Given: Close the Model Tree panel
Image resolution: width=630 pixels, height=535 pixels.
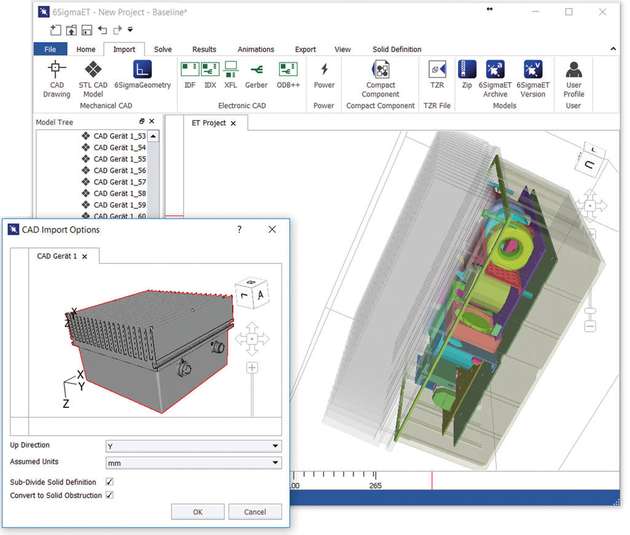Looking at the screenshot, I should click(x=151, y=121).
